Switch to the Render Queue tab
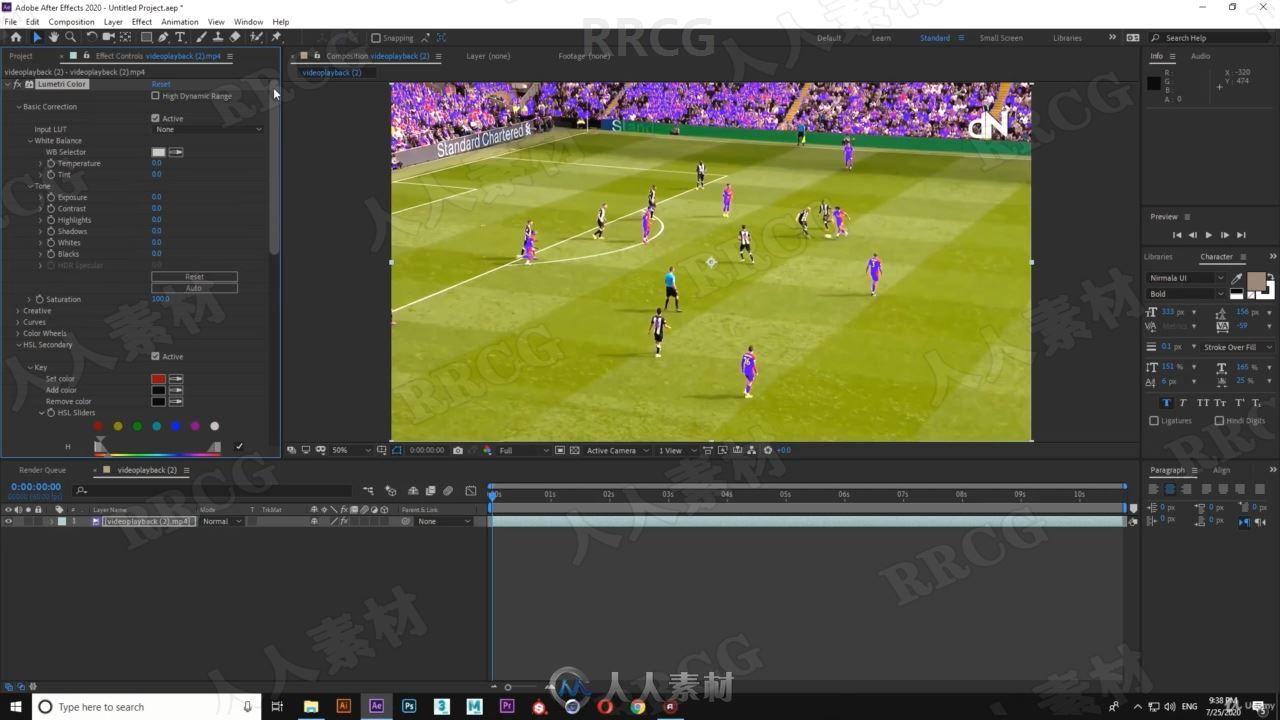 pos(42,470)
